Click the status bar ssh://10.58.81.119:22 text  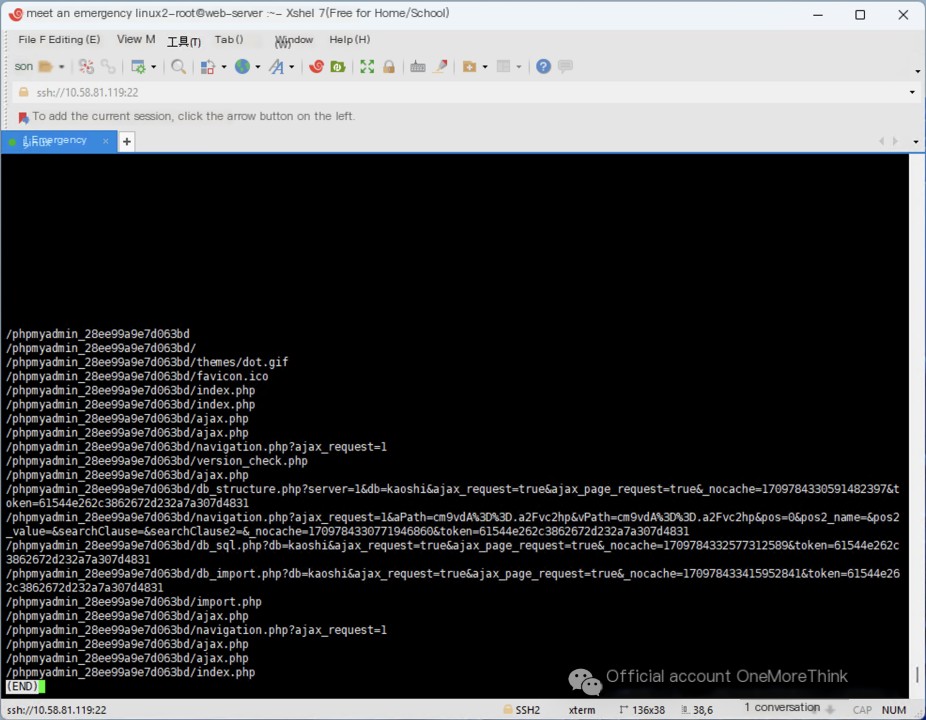pos(57,709)
